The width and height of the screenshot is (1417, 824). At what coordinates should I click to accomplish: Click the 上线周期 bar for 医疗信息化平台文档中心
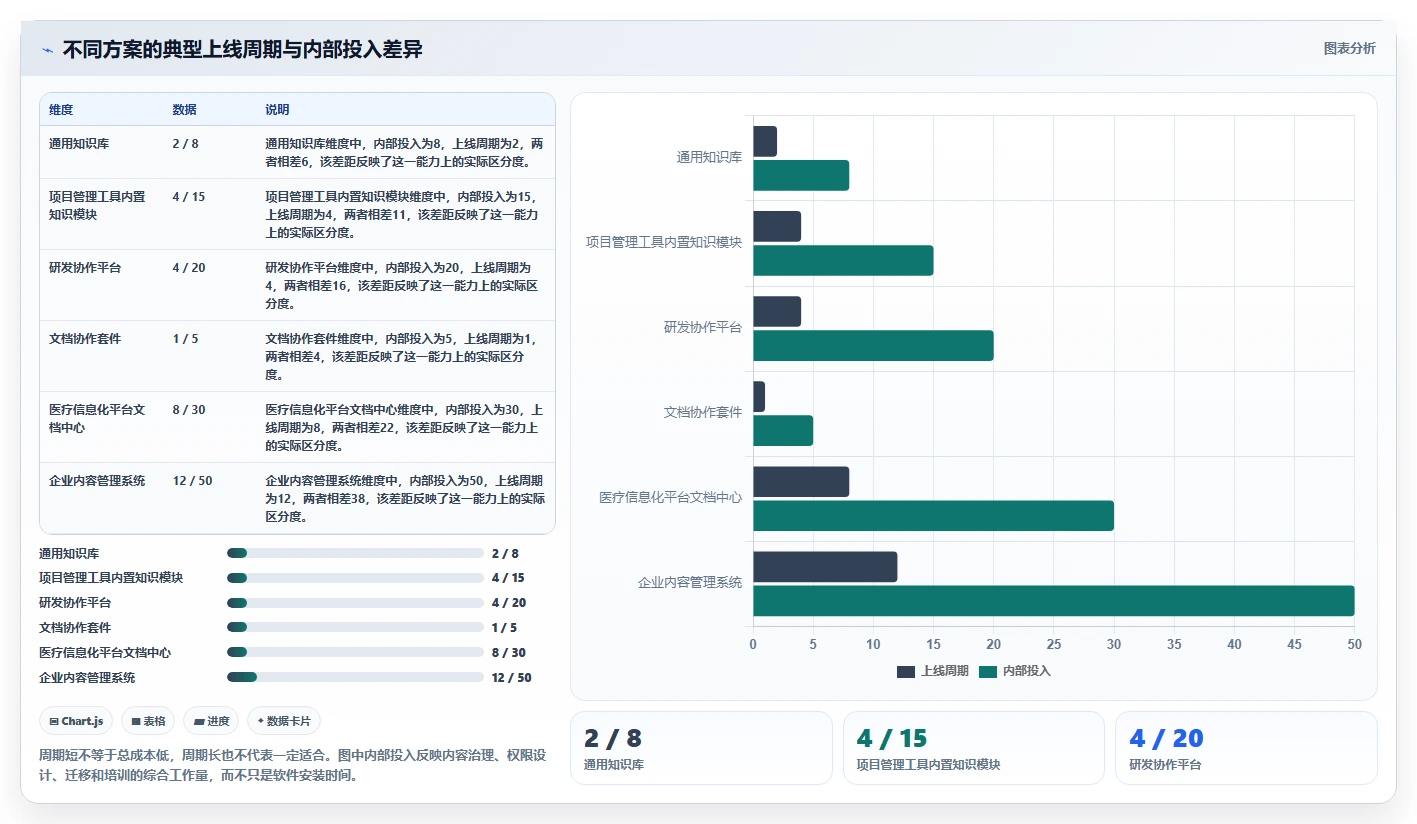tap(801, 481)
